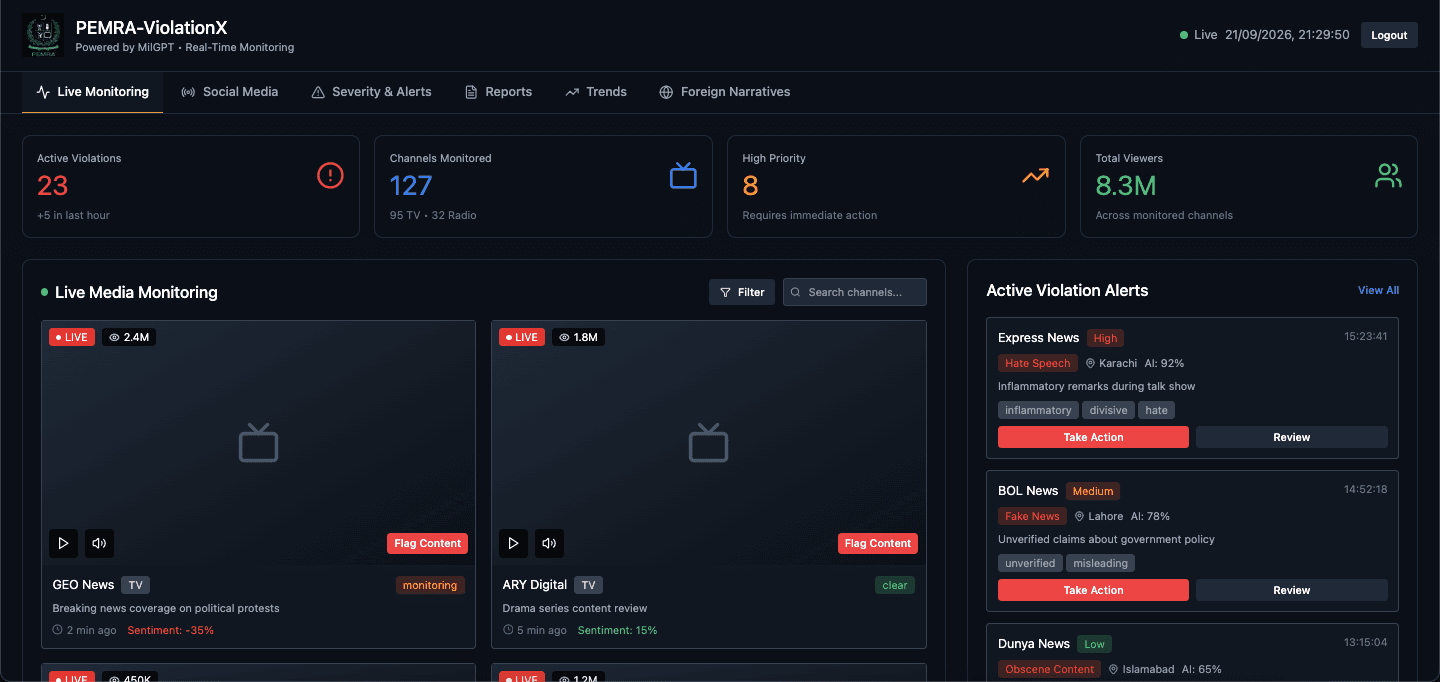Click the 2.4M viewers eye badge
Image resolution: width=1440 pixels, height=682 pixels.
tap(129, 337)
